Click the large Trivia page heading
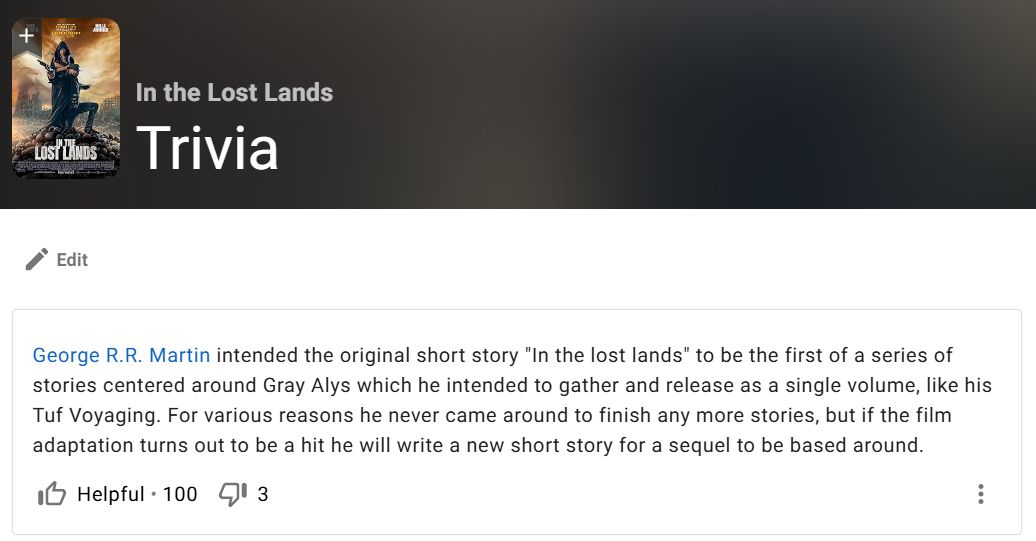The image size is (1036, 541). pos(207,148)
